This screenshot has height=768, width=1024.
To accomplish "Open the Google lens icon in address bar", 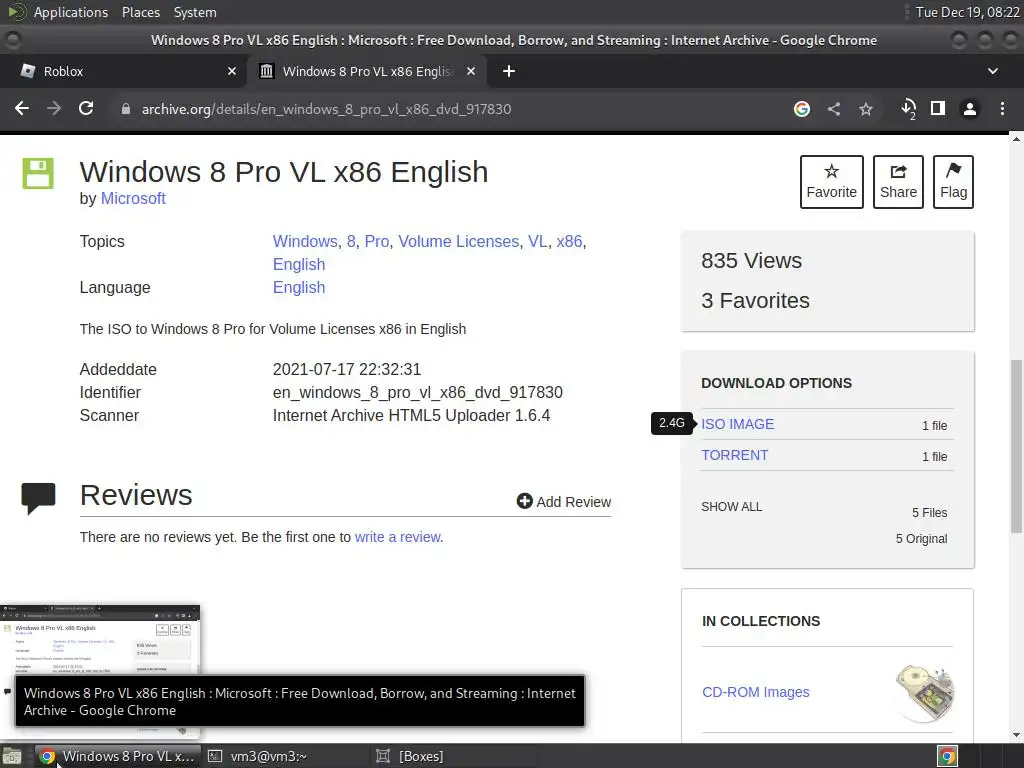I will point(801,109).
